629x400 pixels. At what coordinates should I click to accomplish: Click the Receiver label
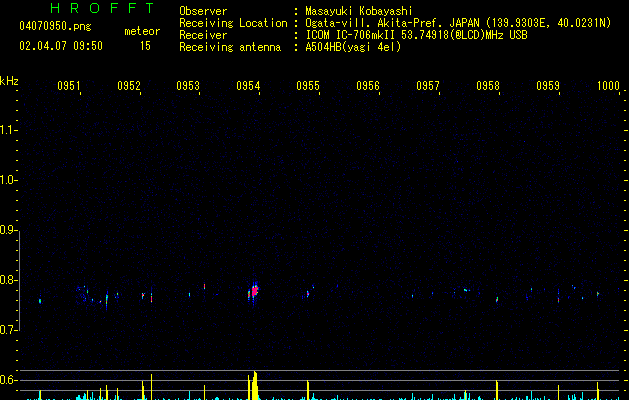(203, 35)
